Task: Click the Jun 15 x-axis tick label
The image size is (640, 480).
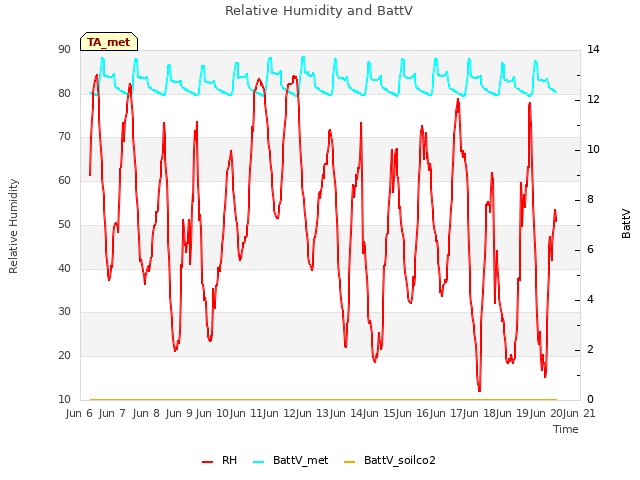Action: pyautogui.click(x=379, y=413)
